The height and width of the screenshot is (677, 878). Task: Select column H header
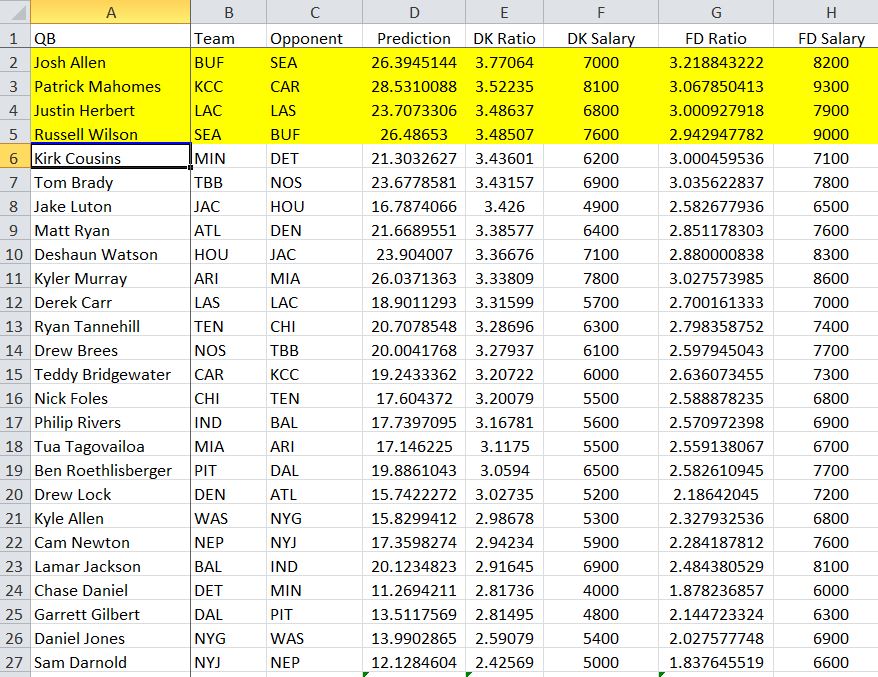tap(826, 12)
